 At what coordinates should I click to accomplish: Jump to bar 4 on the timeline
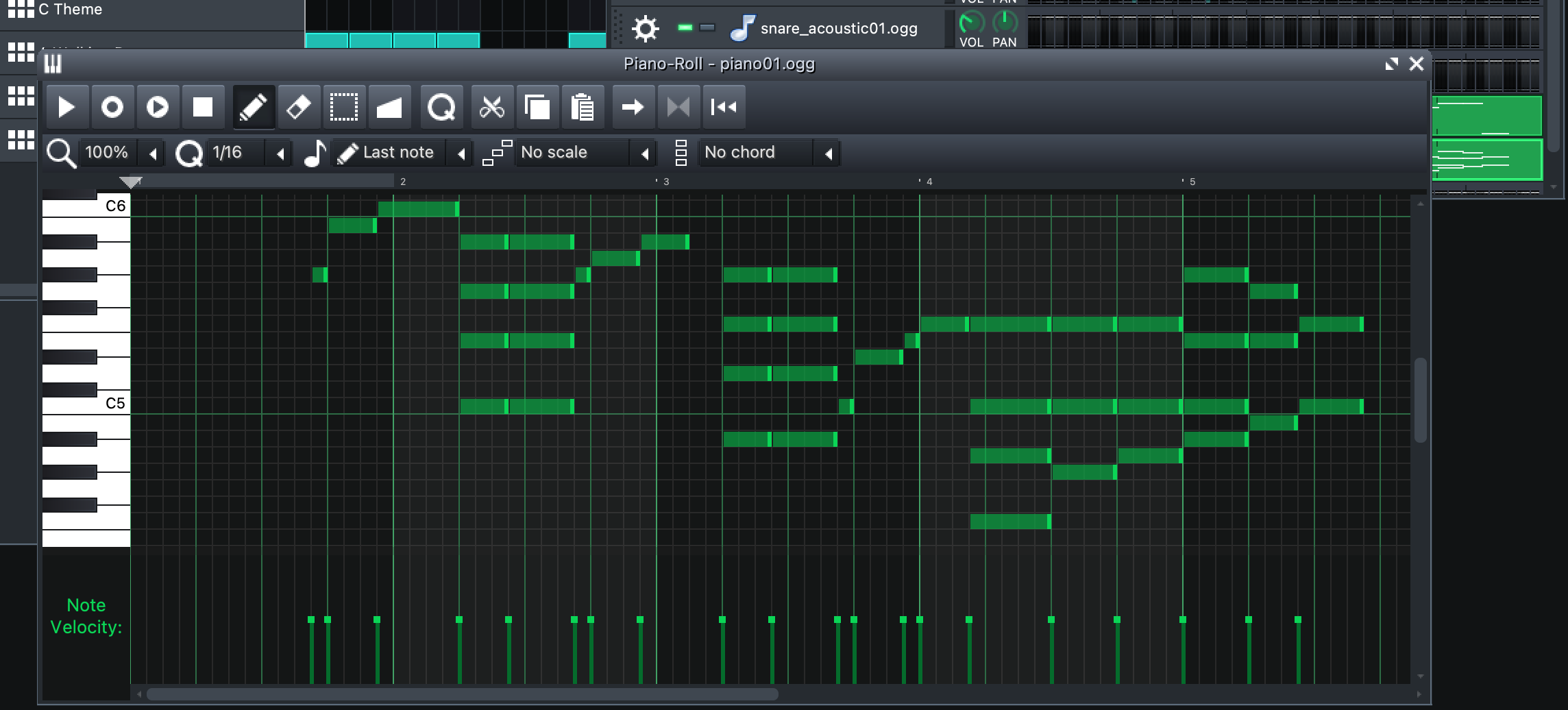[x=929, y=182]
